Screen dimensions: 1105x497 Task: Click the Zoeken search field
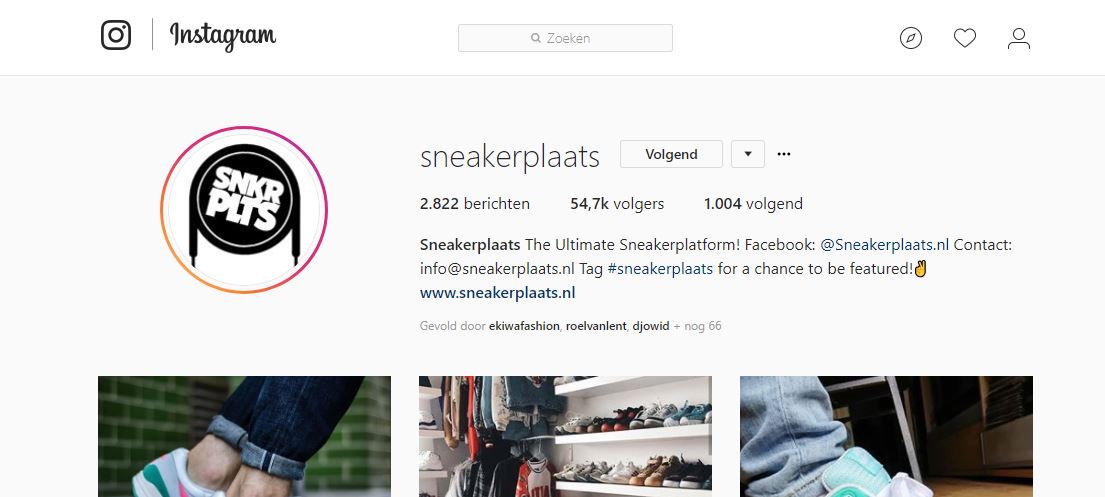point(565,38)
